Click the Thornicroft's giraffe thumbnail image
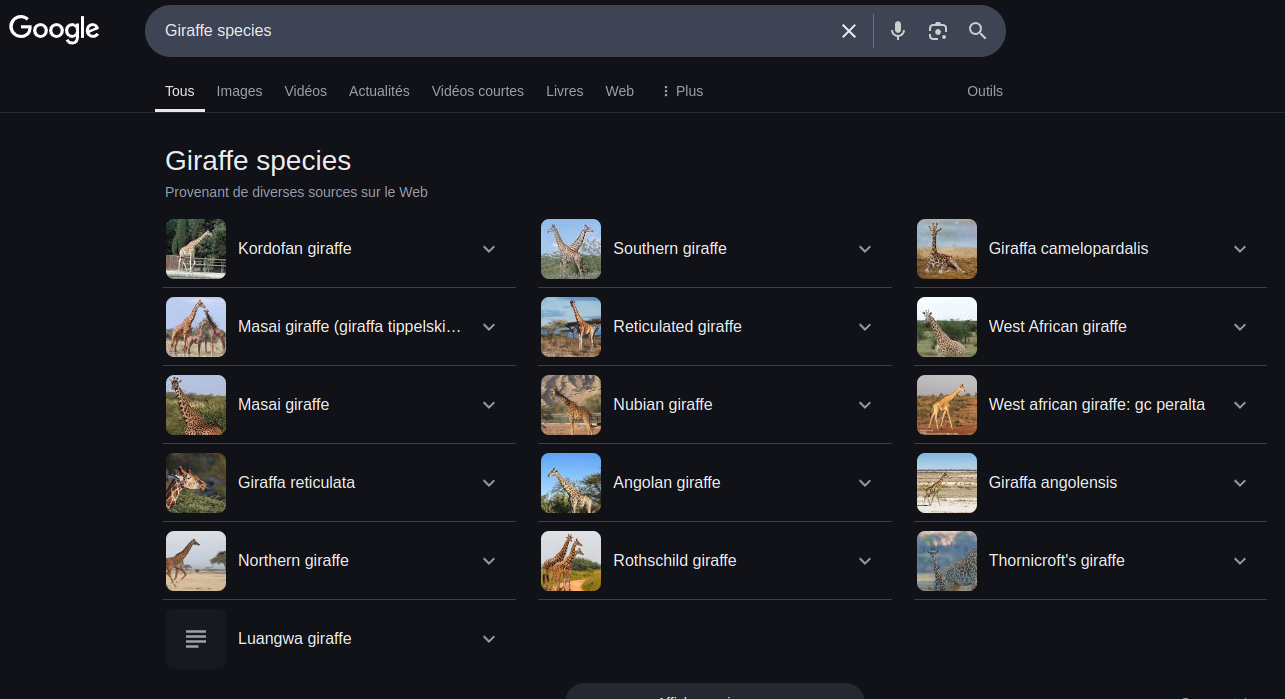Screen dimensions: 1285x699 [x=946, y=561]
